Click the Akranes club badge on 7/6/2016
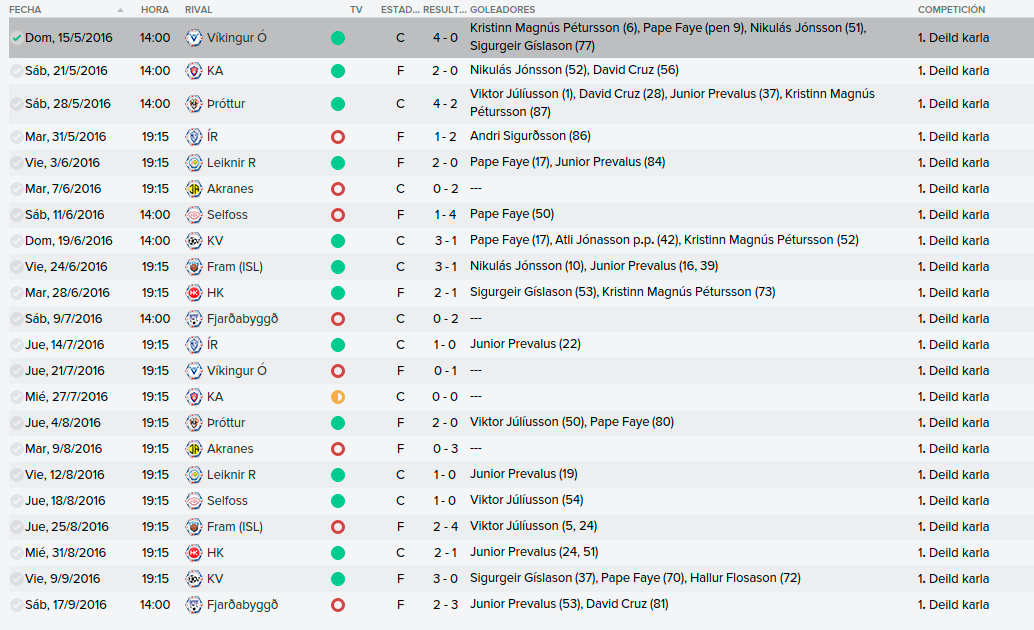 (193, 189)
